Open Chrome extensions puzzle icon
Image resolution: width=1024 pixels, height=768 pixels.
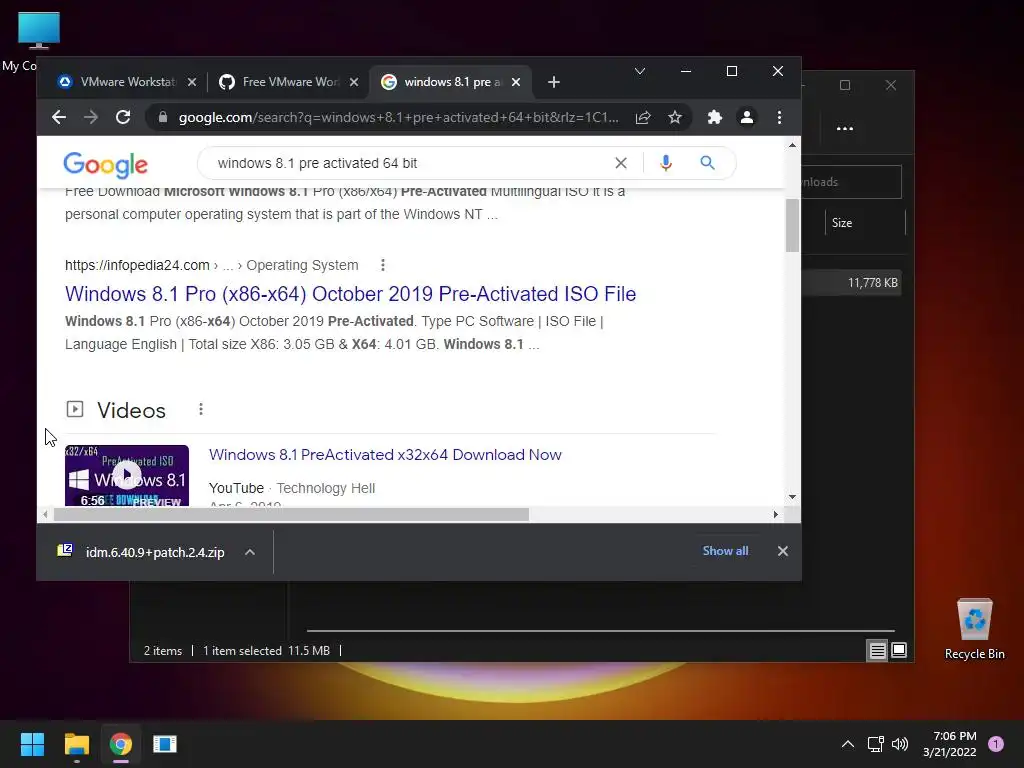(x=714, y=118)
